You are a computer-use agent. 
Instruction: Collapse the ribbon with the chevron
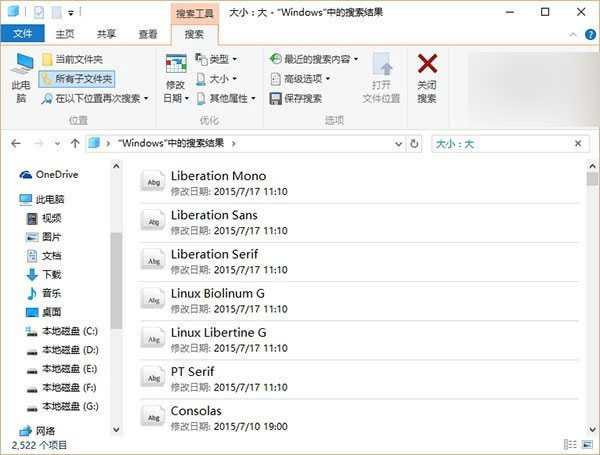click(573, 34)
